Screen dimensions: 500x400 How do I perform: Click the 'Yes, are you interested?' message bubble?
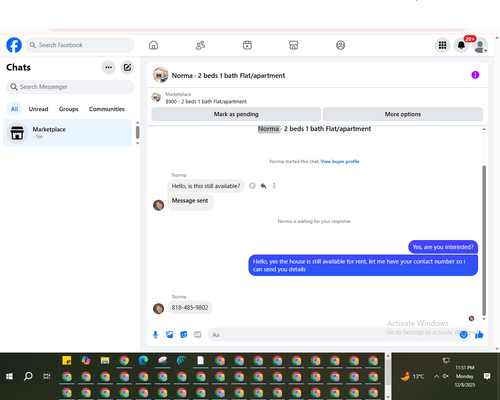tap(443, 247)
